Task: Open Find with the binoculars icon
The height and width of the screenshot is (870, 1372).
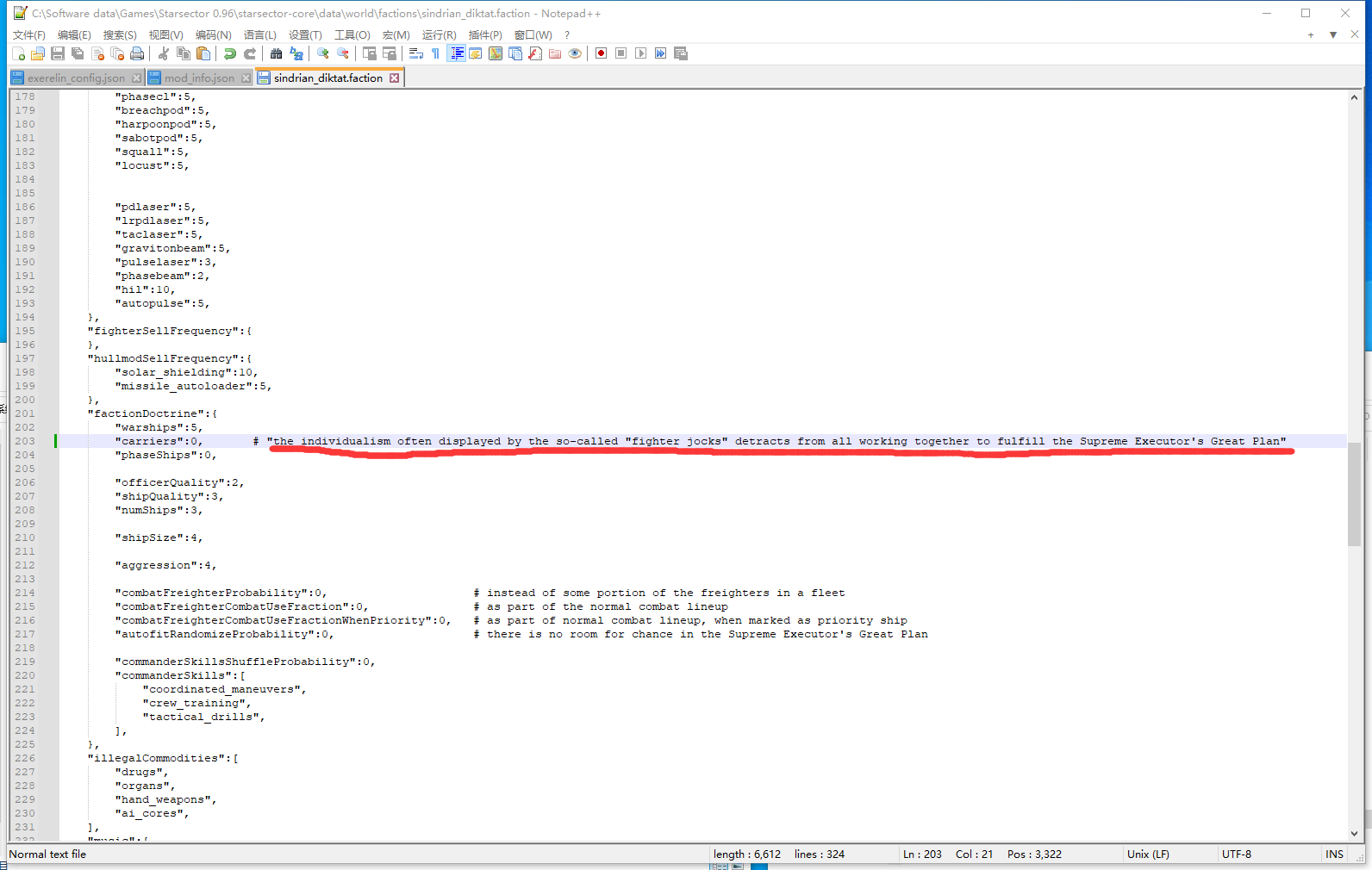Action: point(276,53)
